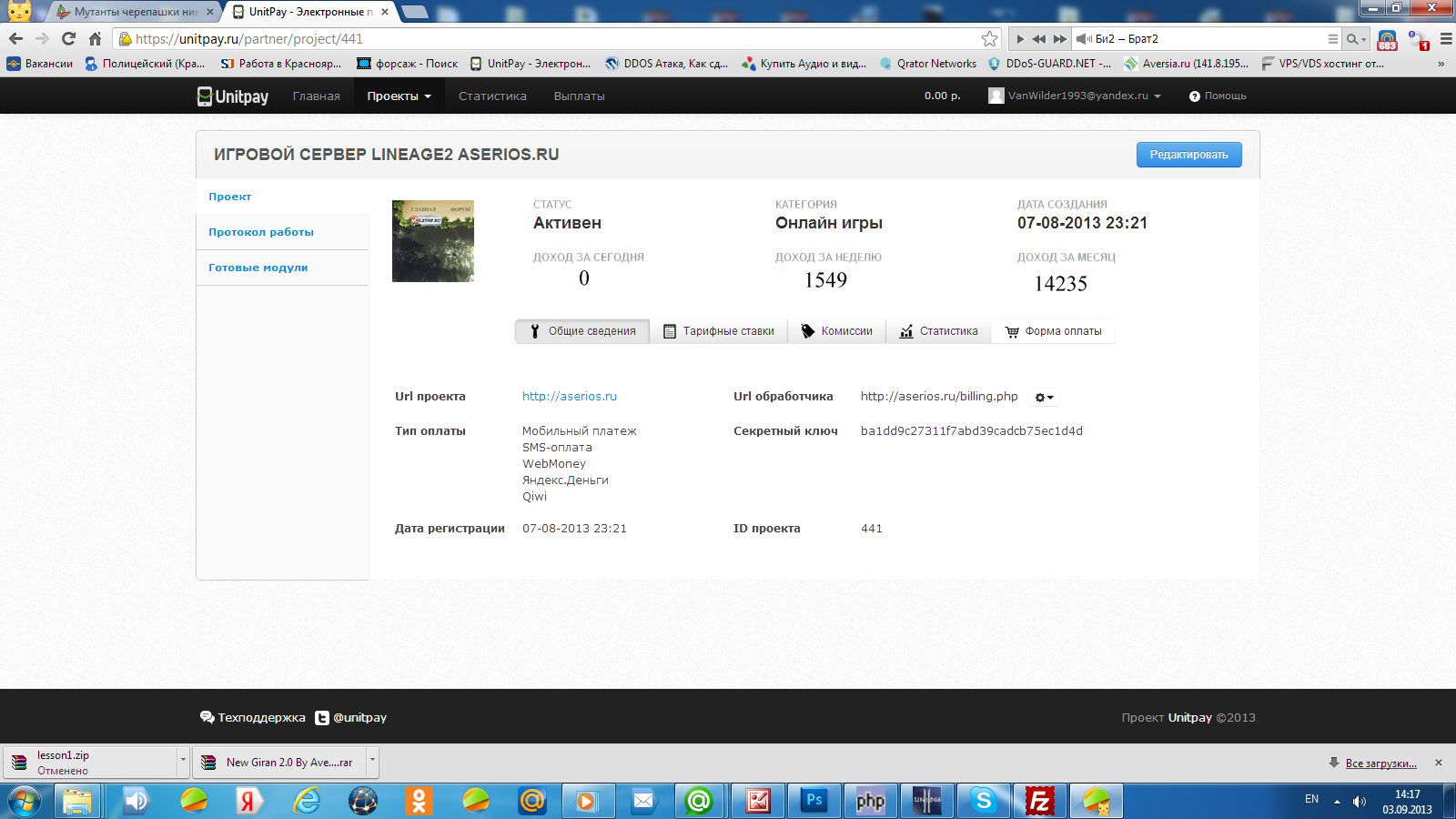
Task: Open Windows Explorer from the taskbar
Action: pyautogui.click(x=77, y=802)
